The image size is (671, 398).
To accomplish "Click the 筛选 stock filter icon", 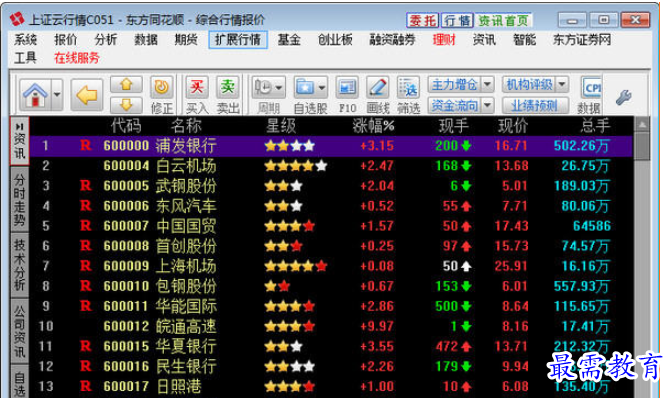I will coord(408,88).
